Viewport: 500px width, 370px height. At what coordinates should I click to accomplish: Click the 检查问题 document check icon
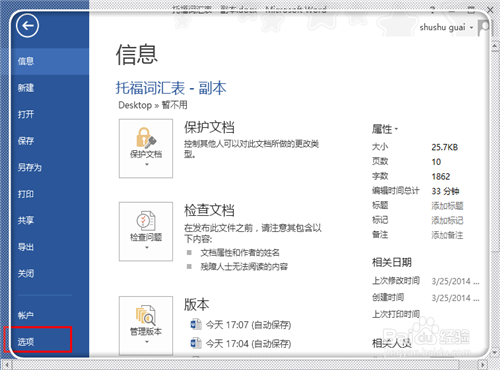146,231
